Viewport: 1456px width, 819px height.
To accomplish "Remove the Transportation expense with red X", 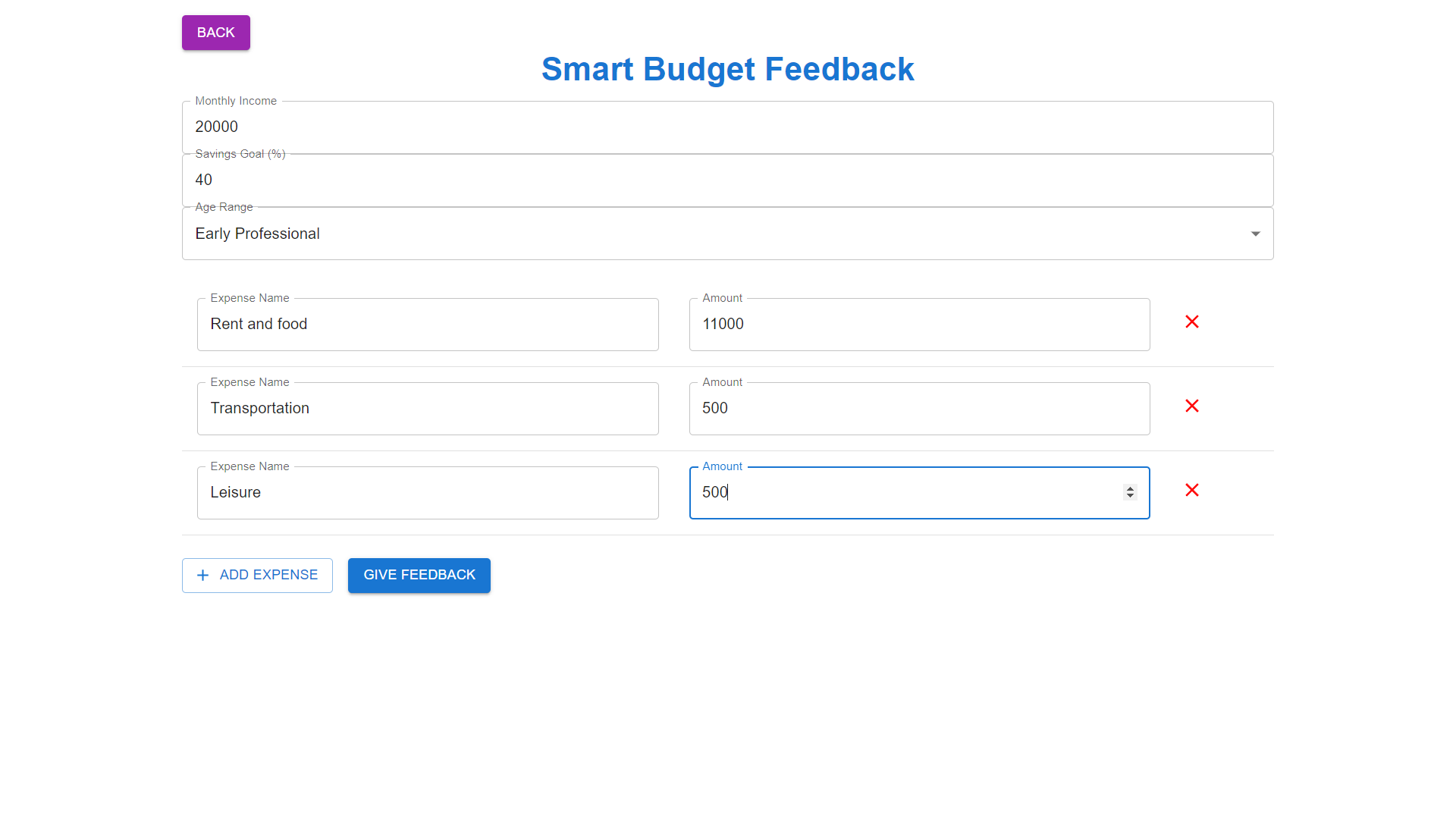I will (1191, 406).
